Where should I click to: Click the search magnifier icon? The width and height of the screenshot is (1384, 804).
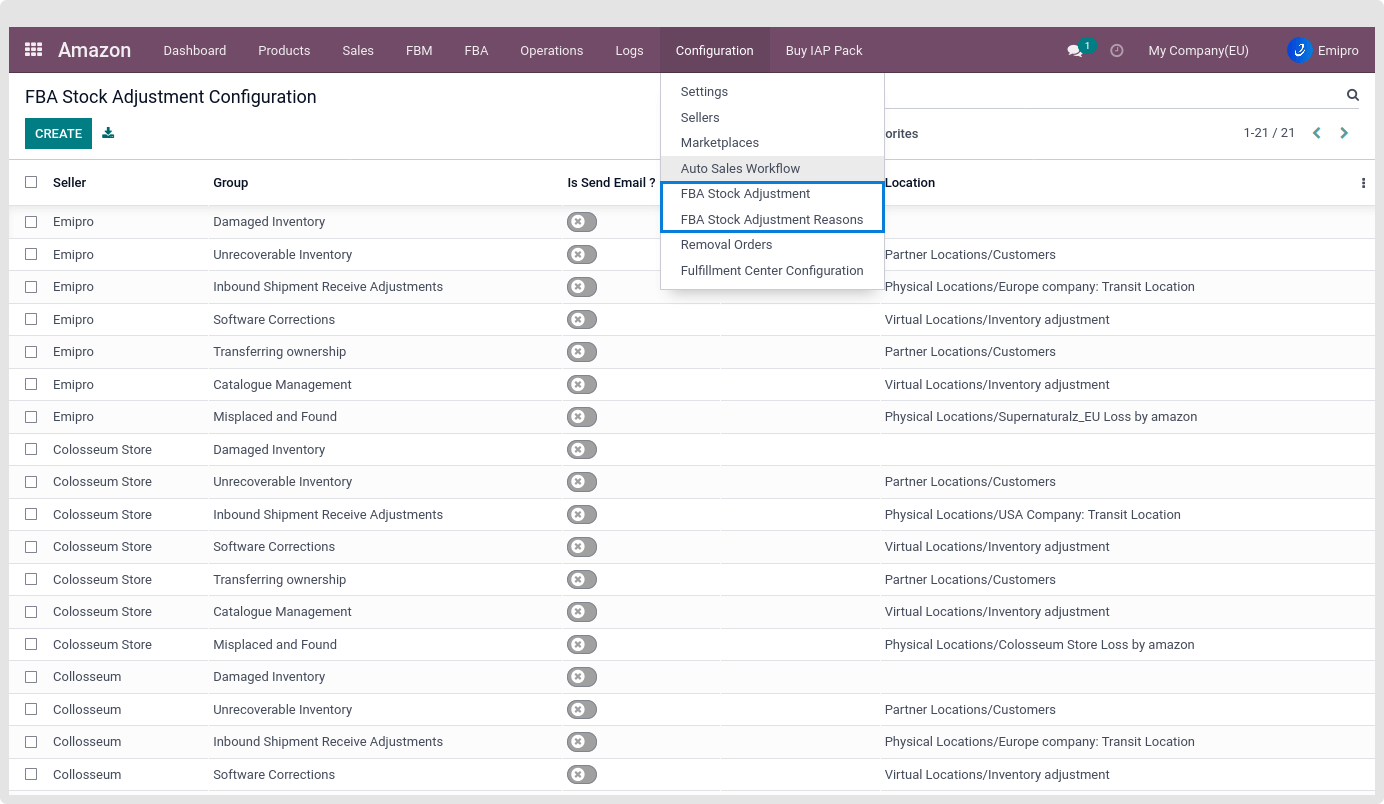1352,96
